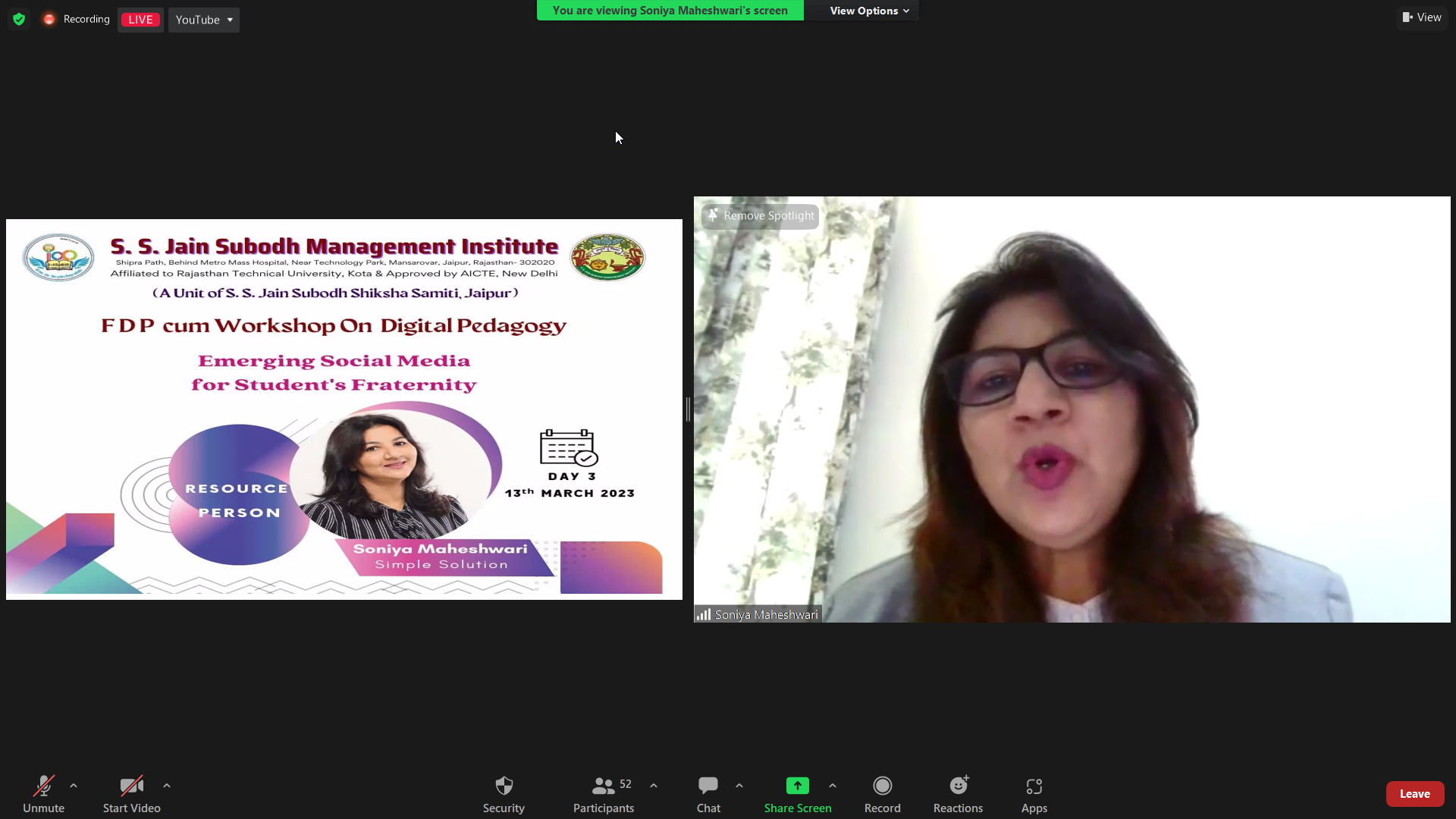
Task: Click the Record circle icon
Action: [x=882, y=786]
